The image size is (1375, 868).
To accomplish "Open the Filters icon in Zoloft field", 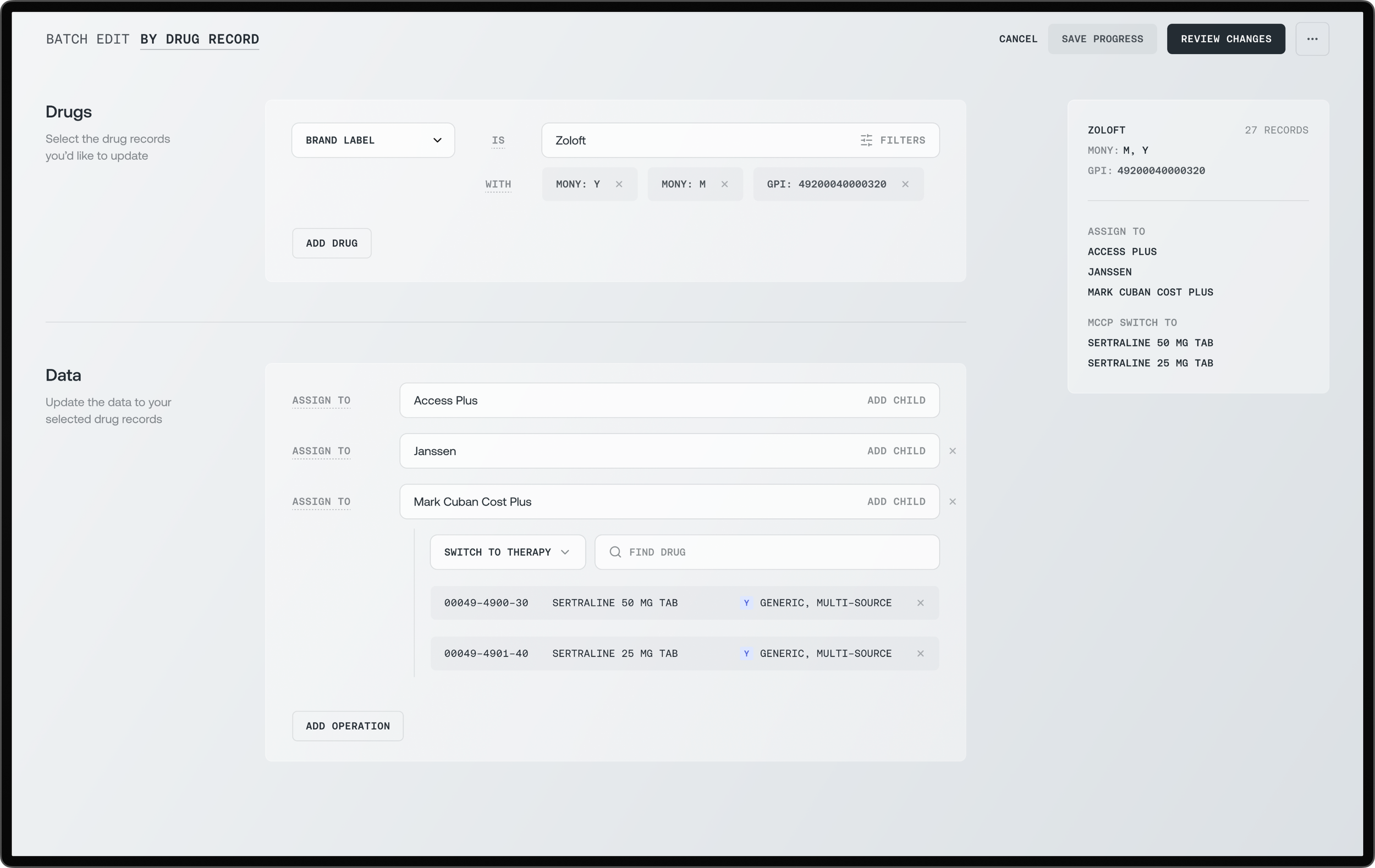I will [x=866, y=140].
